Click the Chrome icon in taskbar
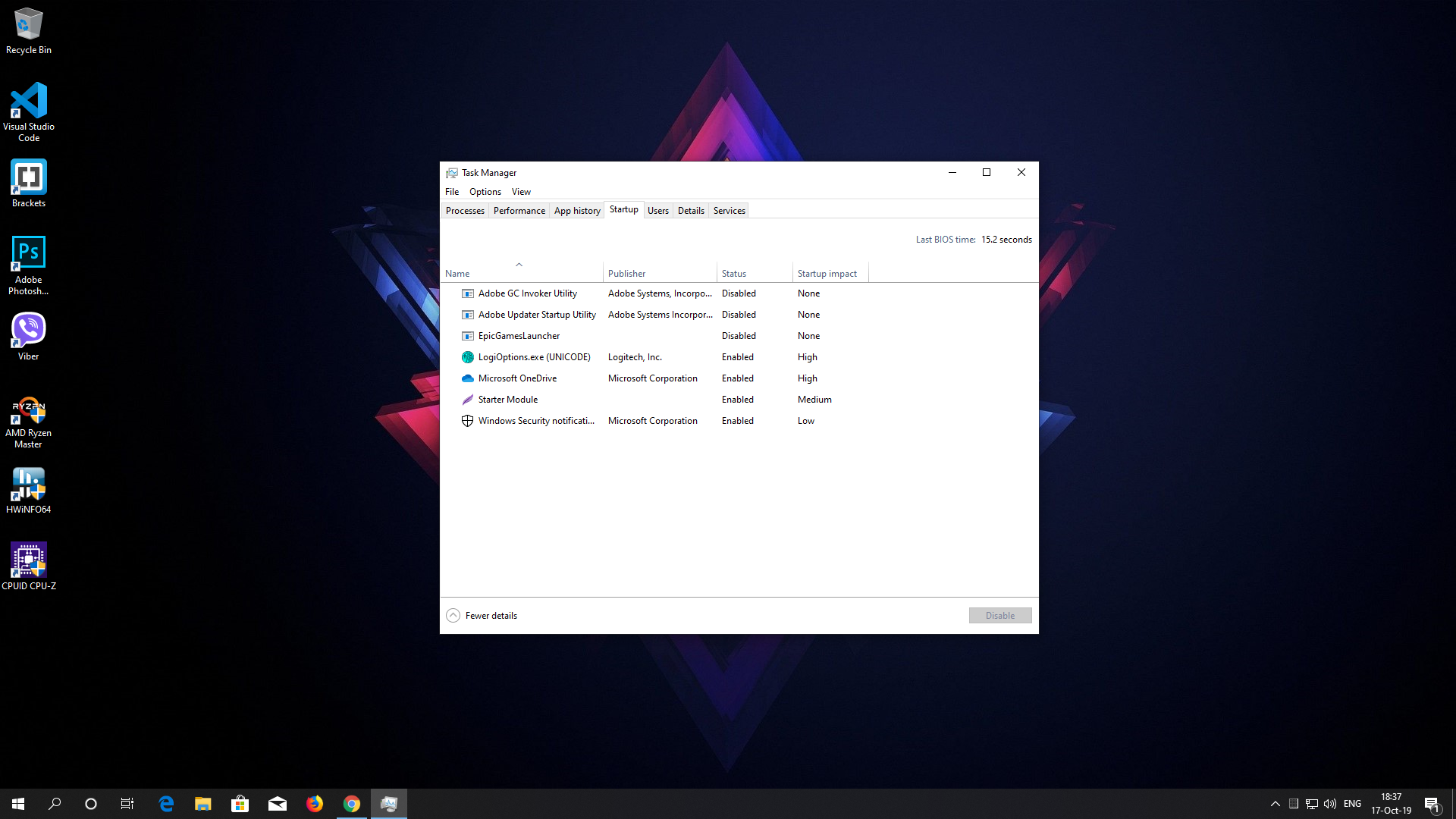This screenshot has width=1456, height=819. (x=352, y=804)
